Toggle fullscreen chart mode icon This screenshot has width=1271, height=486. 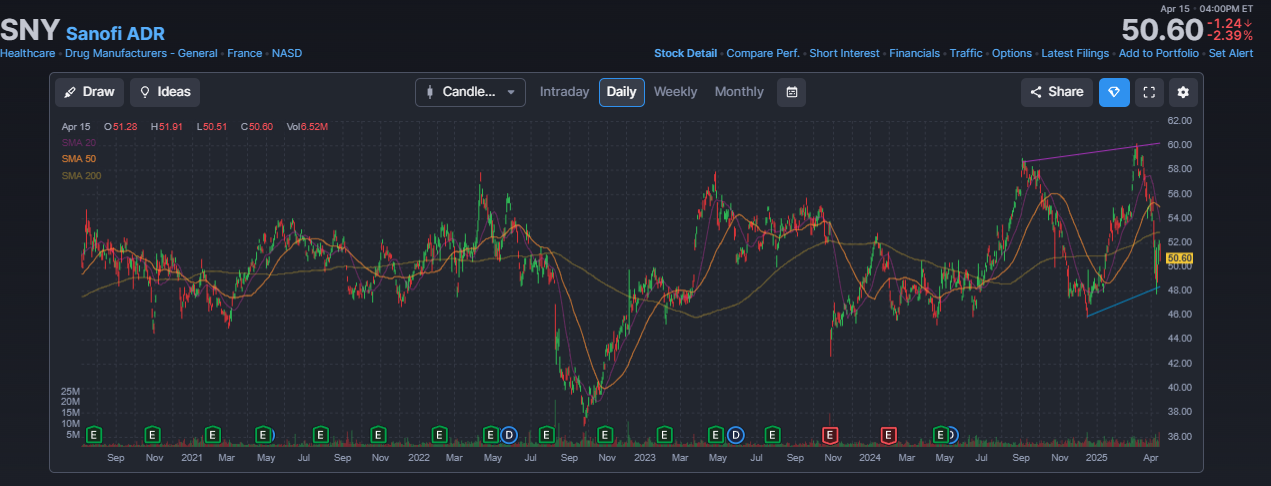pos(1149,92)
